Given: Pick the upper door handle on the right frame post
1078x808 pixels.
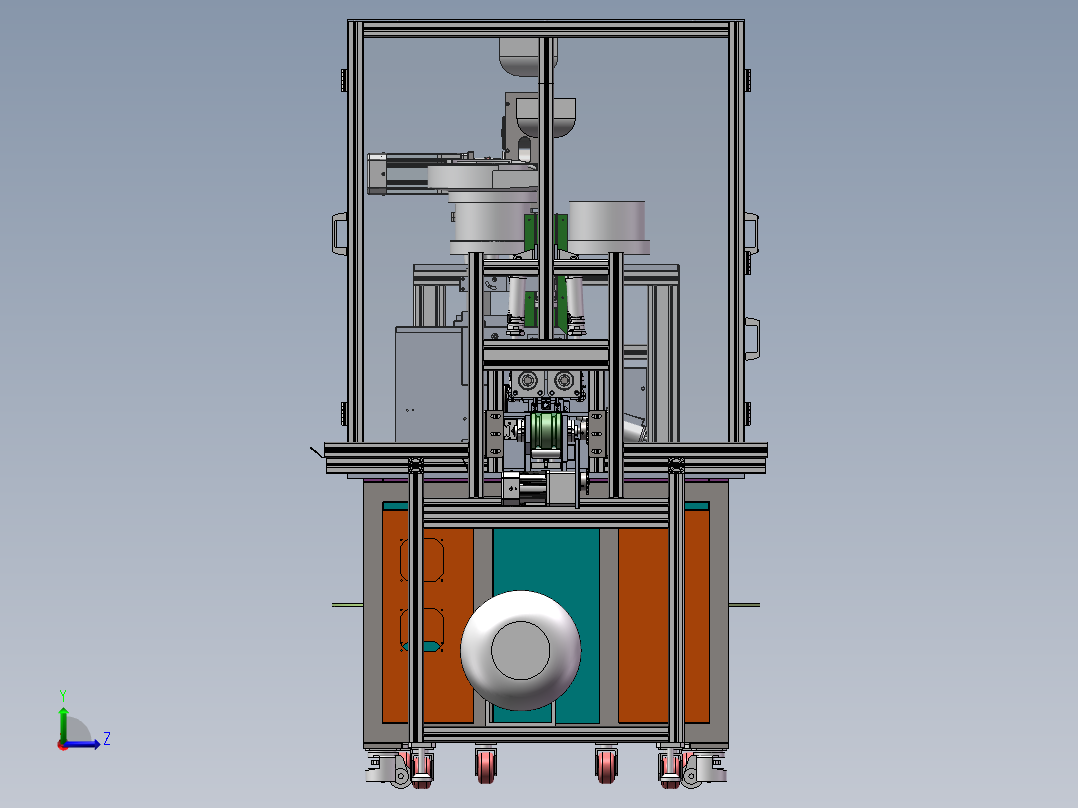Looking at the screenshot, I should [x=751, y=234].
